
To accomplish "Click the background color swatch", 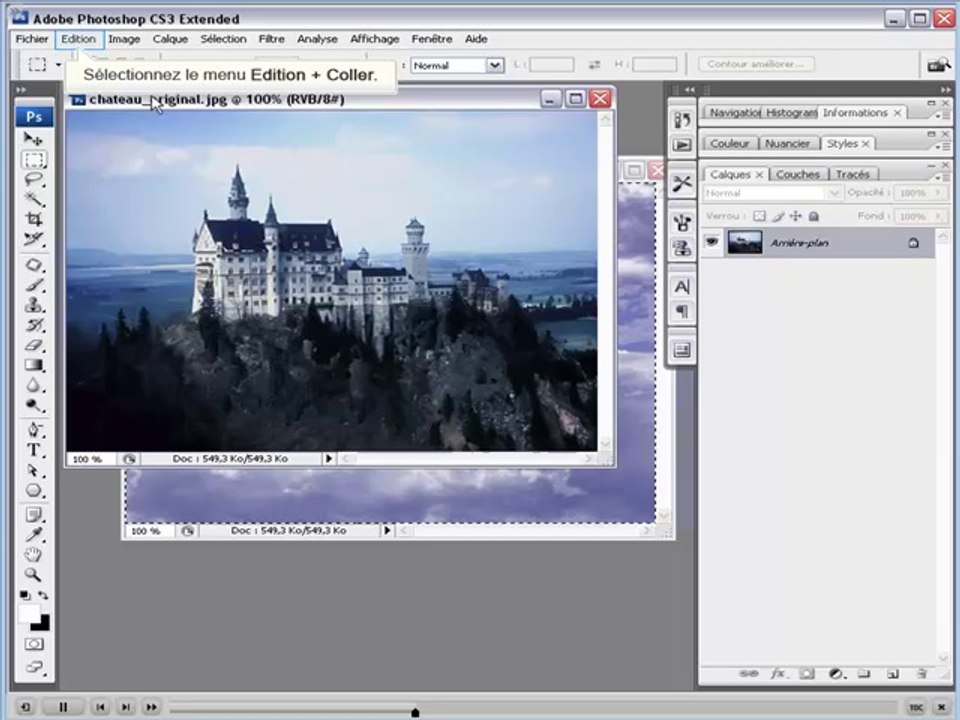I will point(42,624).
